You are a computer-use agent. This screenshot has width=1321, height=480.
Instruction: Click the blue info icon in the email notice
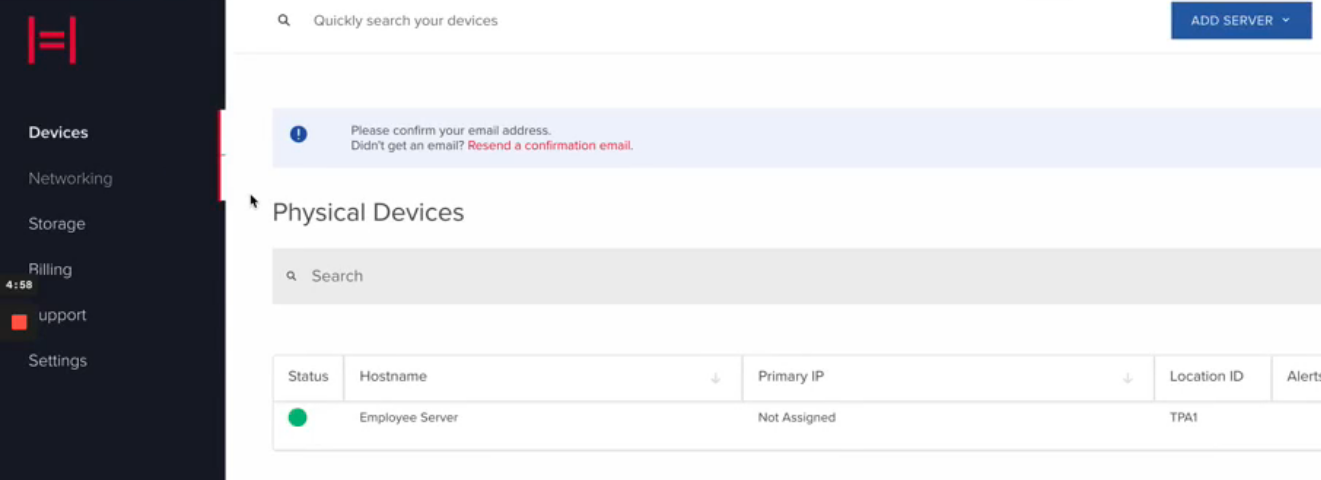[298, 134]
